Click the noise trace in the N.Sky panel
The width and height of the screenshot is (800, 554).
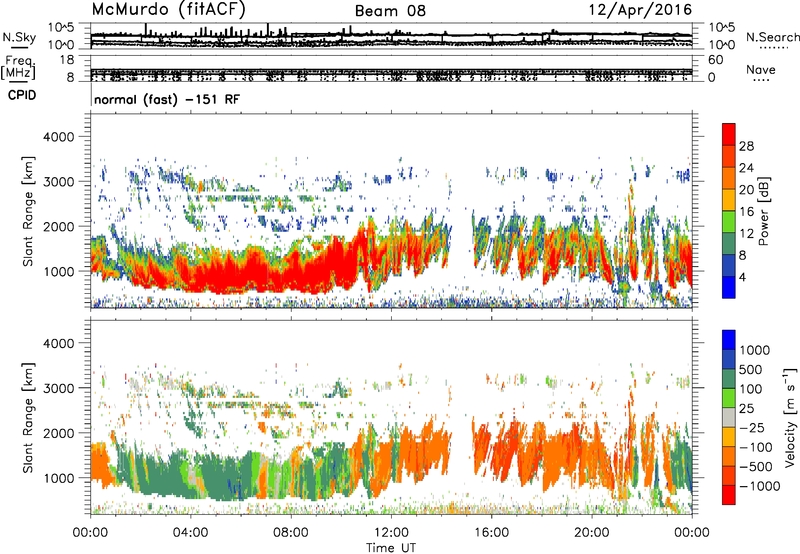click(391, 37)
